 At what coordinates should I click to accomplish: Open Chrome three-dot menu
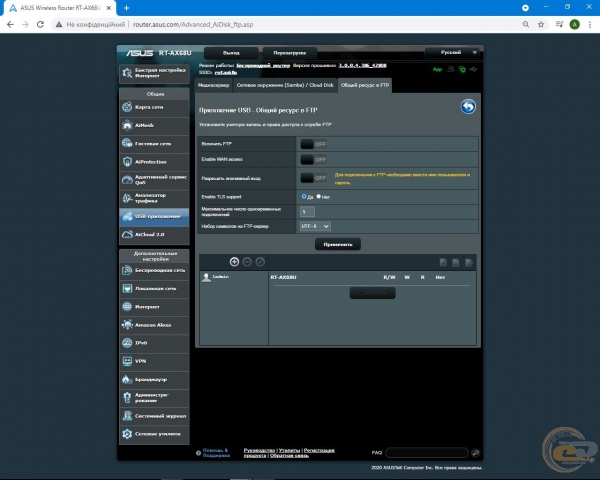pyautogui.click(x=590, y=24)
